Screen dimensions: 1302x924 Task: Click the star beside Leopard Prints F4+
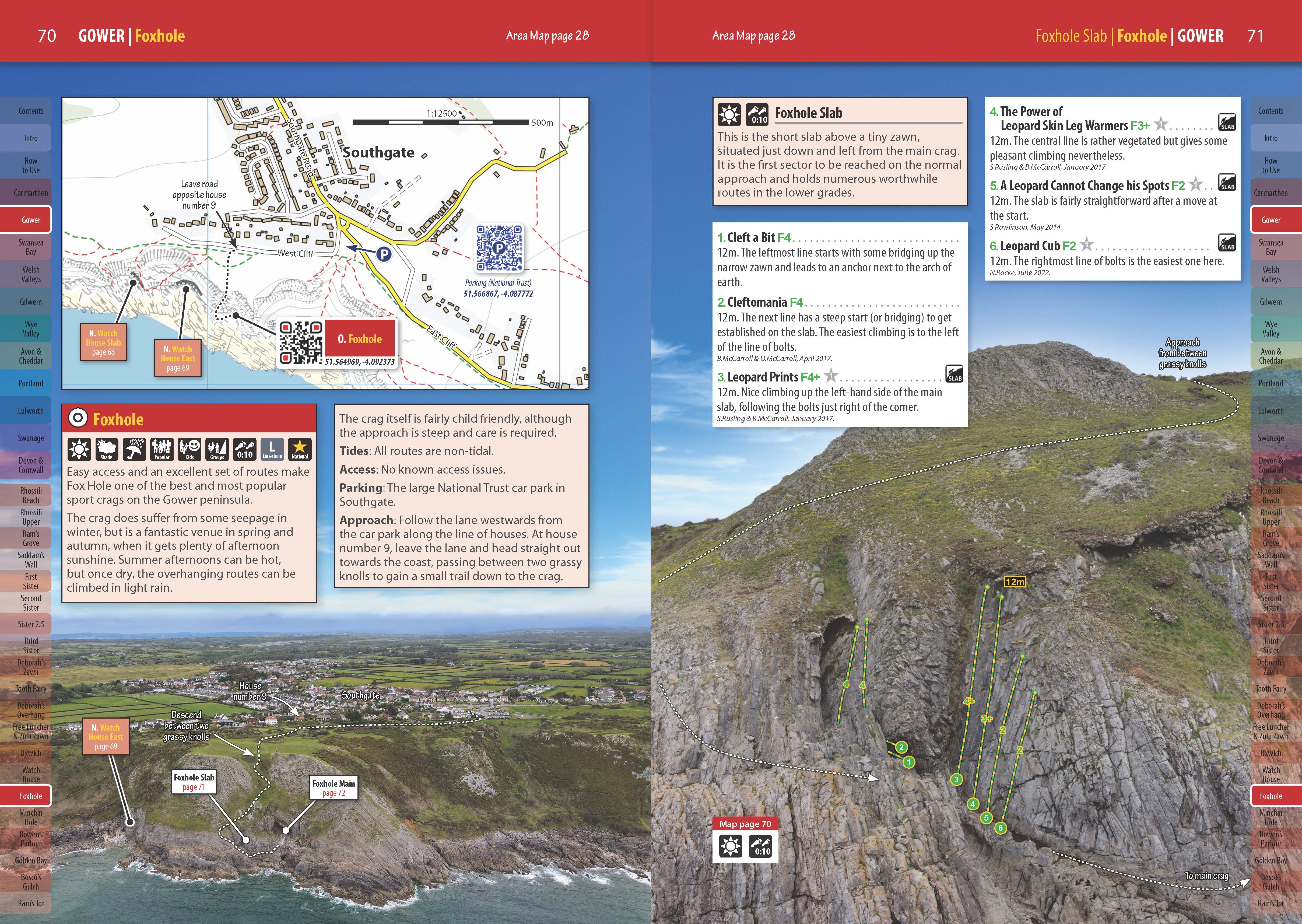tap(831, 376)
